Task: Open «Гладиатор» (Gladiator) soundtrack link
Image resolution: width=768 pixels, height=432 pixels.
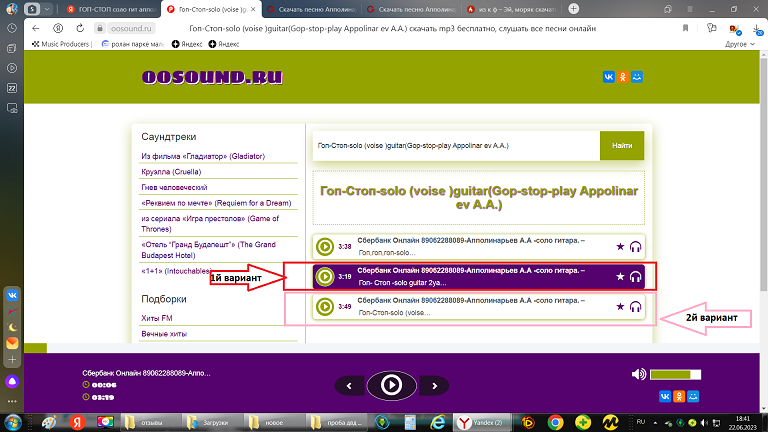Action: (203, 156)
